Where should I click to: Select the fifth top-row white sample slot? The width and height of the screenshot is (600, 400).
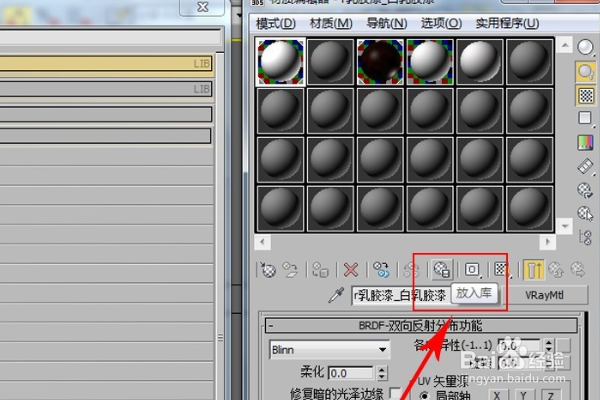pos(479,62)
